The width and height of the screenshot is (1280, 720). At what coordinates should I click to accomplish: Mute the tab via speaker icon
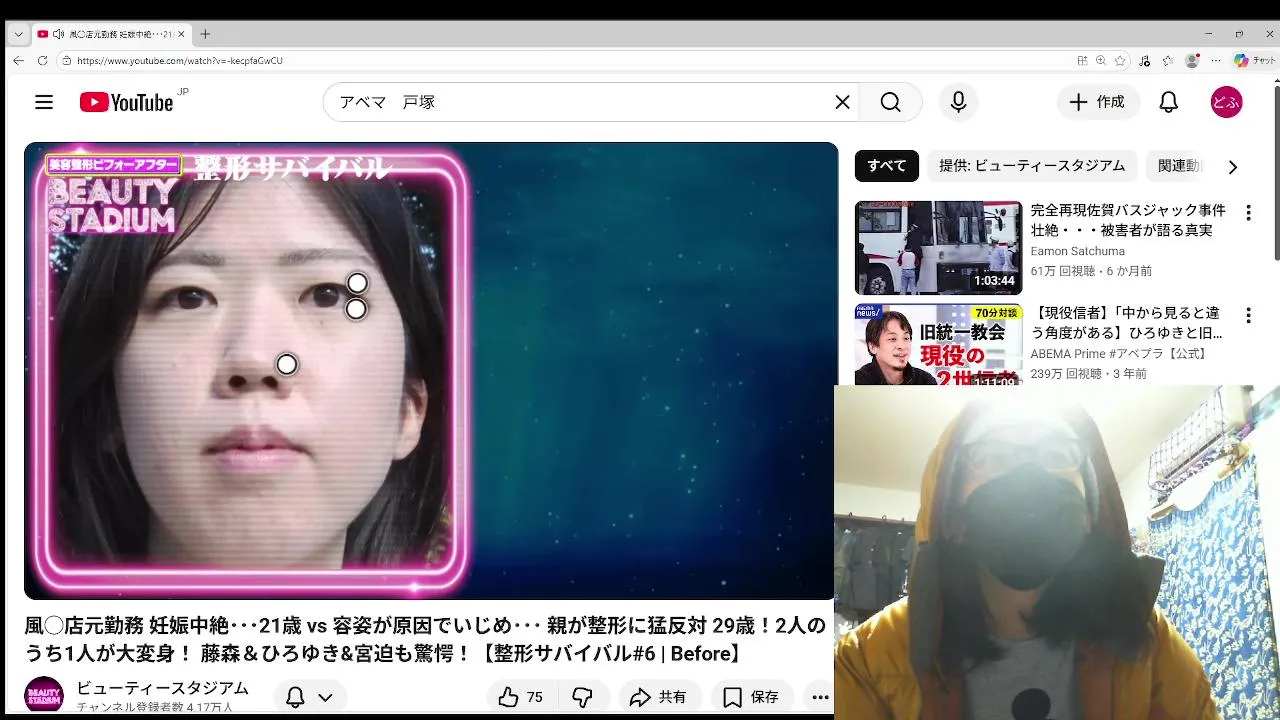coord(59,34)
